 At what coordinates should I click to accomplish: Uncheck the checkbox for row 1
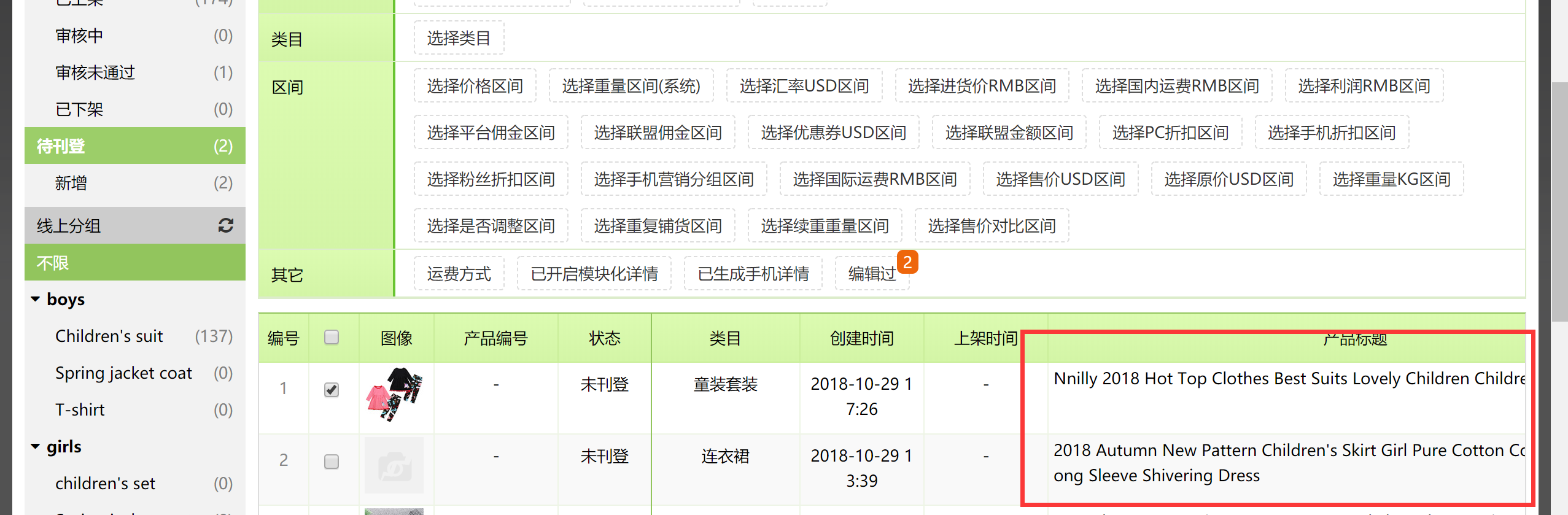(332, 389)
